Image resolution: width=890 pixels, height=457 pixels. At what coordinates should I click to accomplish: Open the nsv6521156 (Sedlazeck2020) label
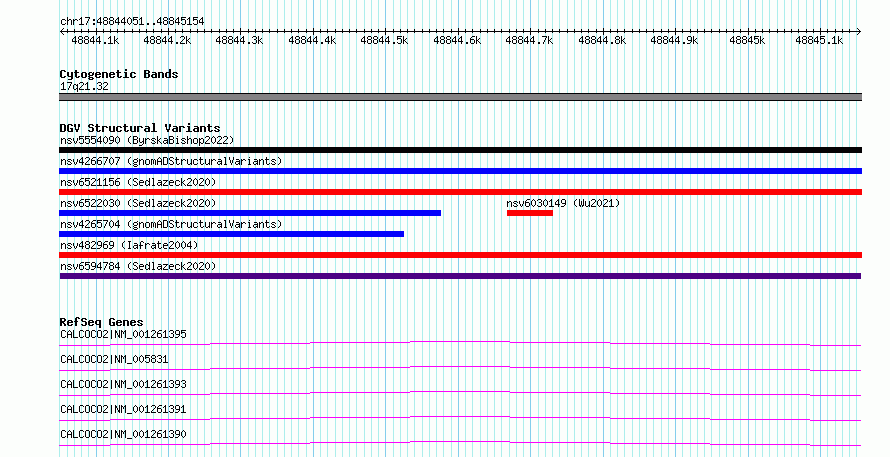pyautogui.click(x=138, y=182)
